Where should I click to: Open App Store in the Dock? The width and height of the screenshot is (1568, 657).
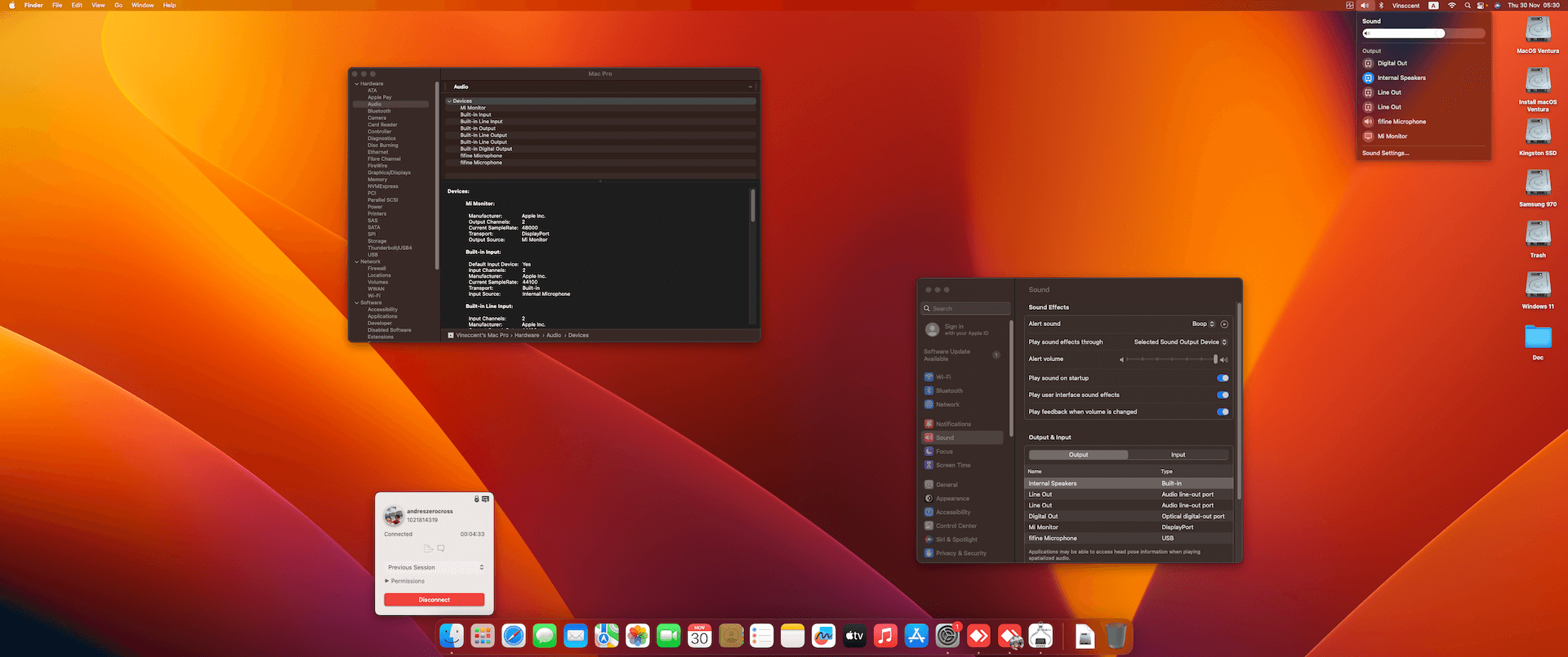coord(917,636)
